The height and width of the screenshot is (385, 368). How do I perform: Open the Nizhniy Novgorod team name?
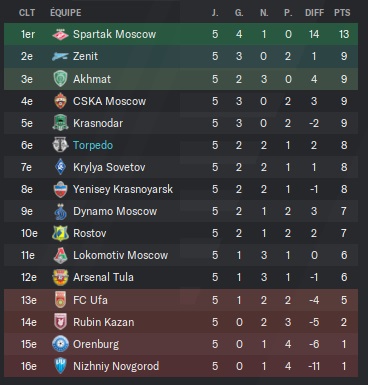(116, 366)
